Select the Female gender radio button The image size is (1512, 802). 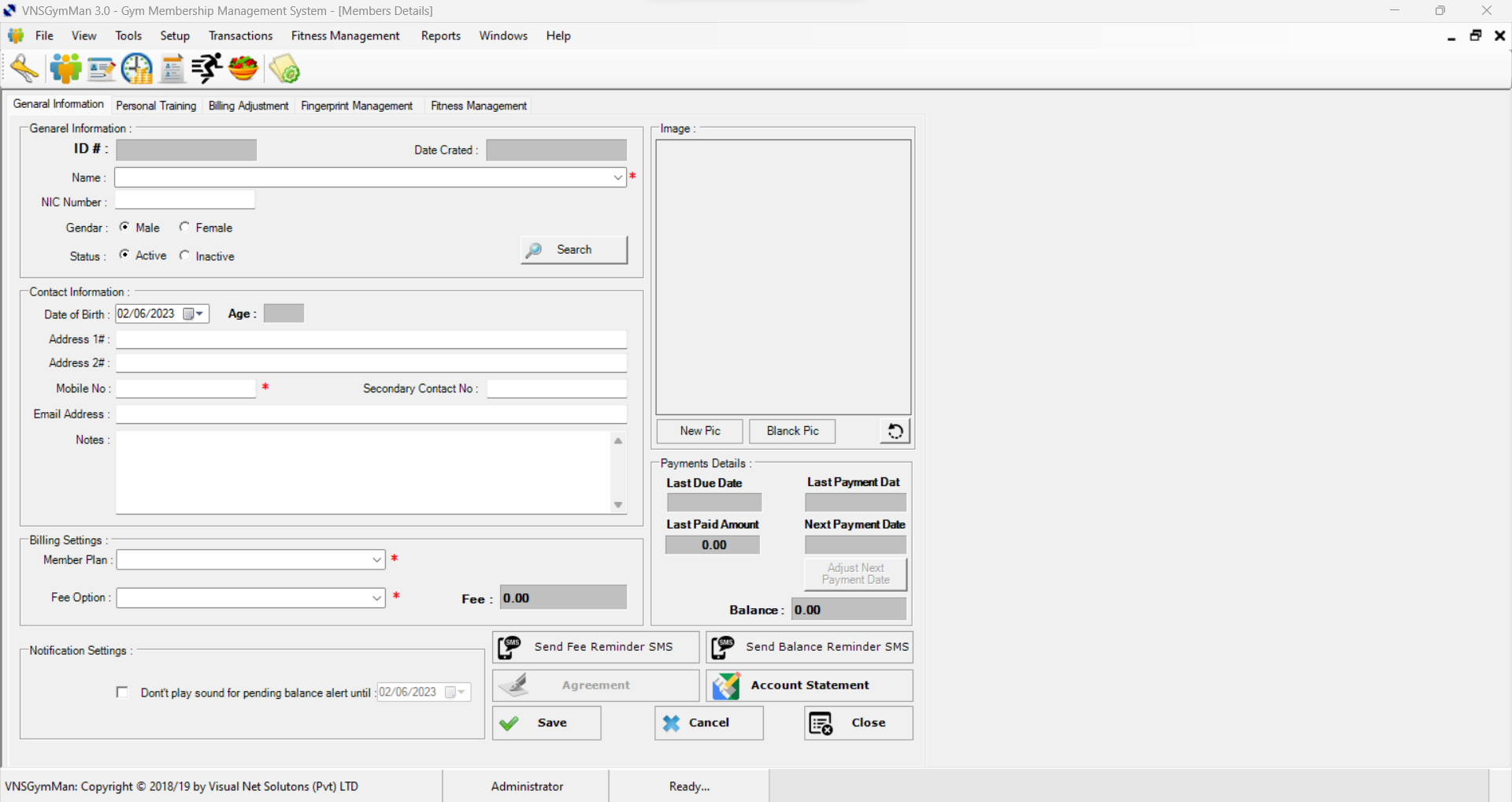click(184, 227)
